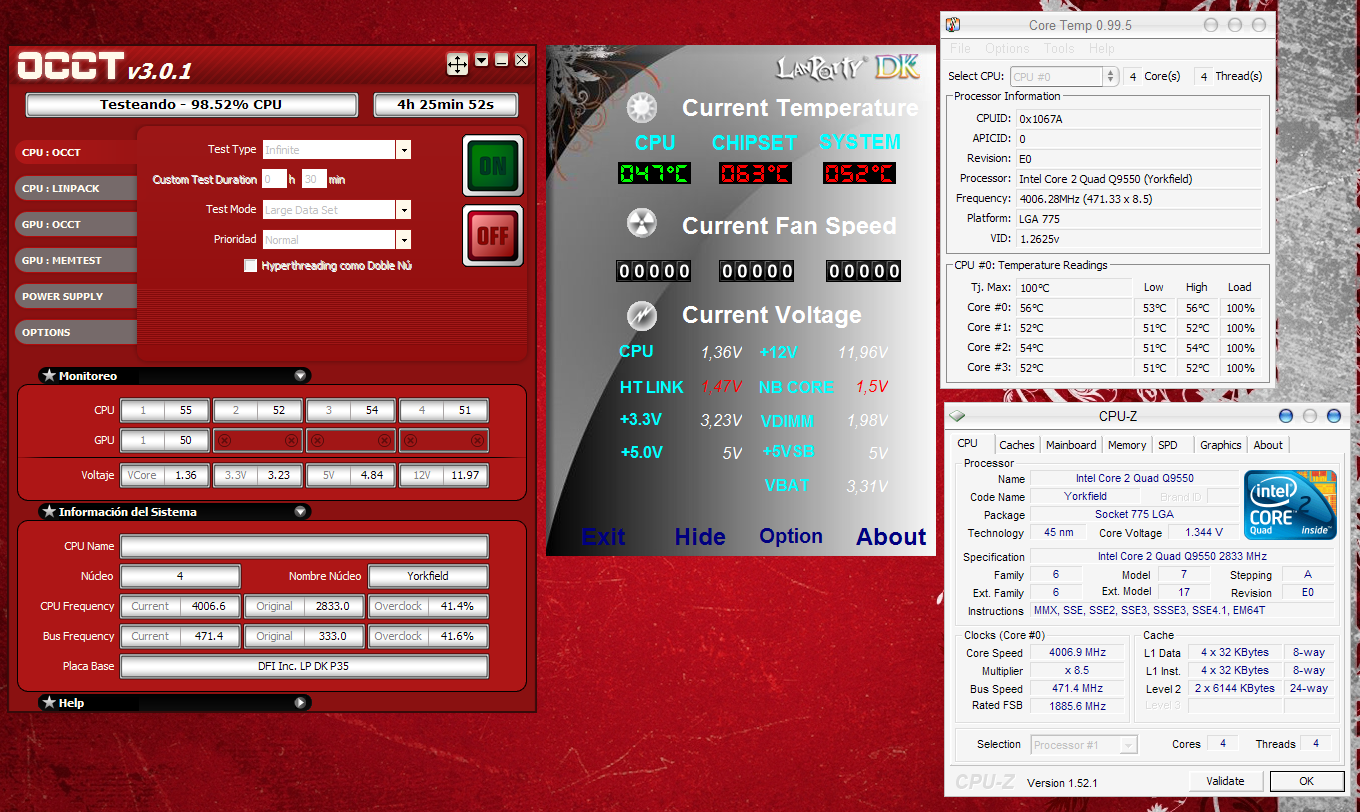1360x812 pixels.
Task: Click the Testeando 98.52% CPU progress bar
Action: click(191, 105)
